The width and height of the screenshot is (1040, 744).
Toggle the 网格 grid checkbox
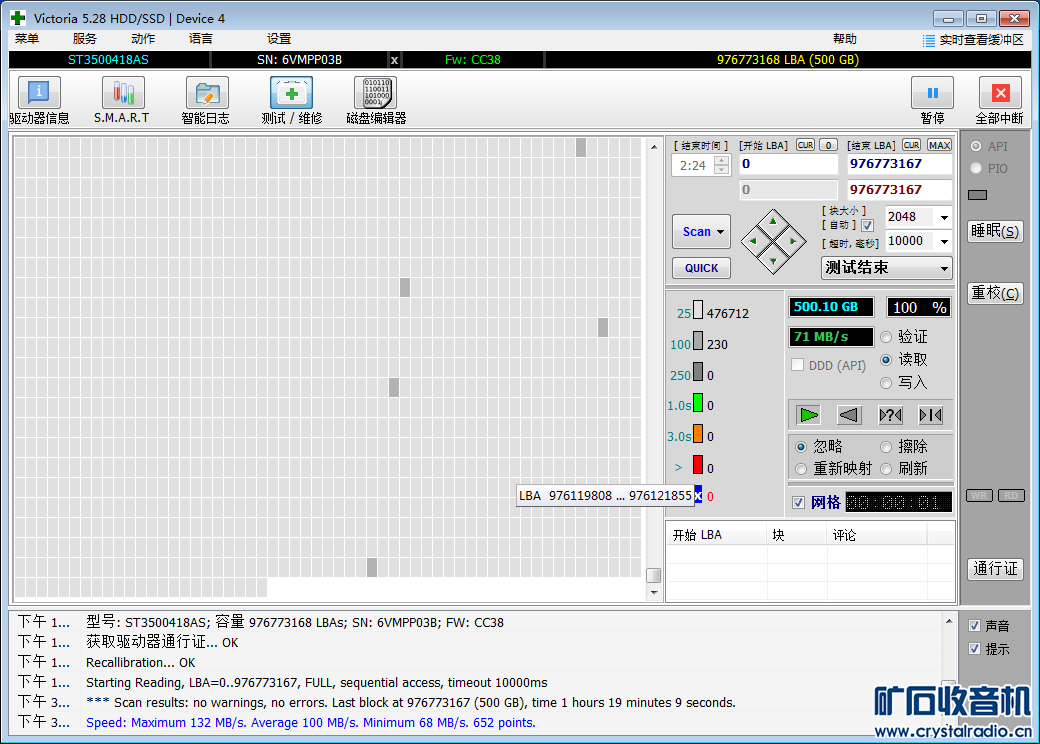point(799,503)
